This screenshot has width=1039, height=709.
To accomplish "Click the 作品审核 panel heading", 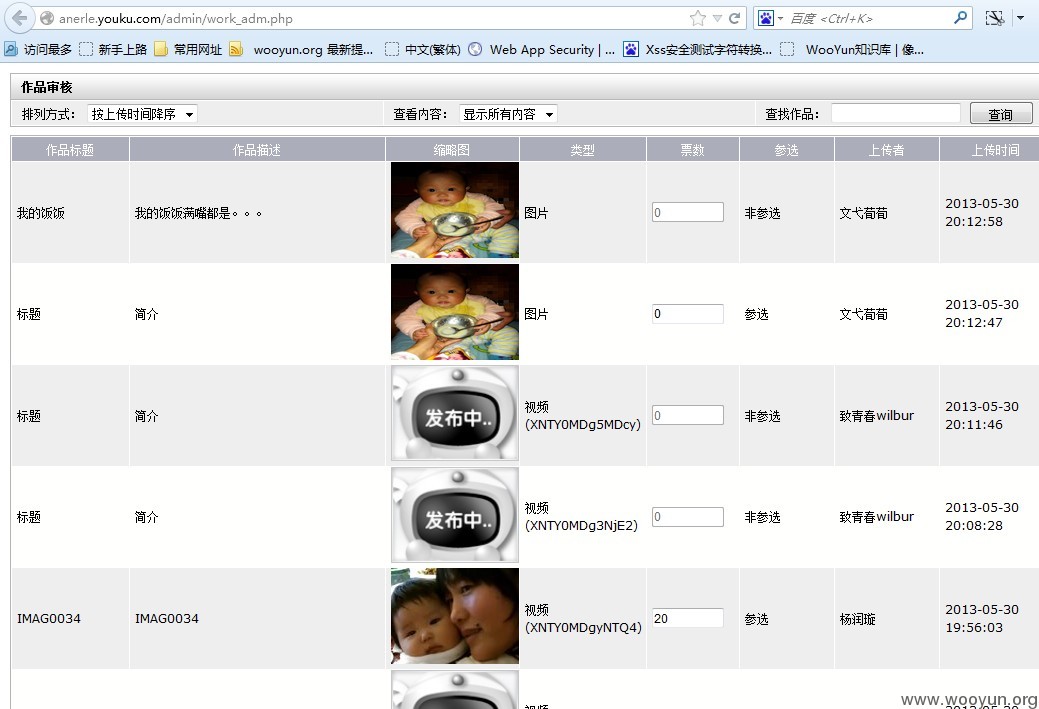I will click(46, 87).
